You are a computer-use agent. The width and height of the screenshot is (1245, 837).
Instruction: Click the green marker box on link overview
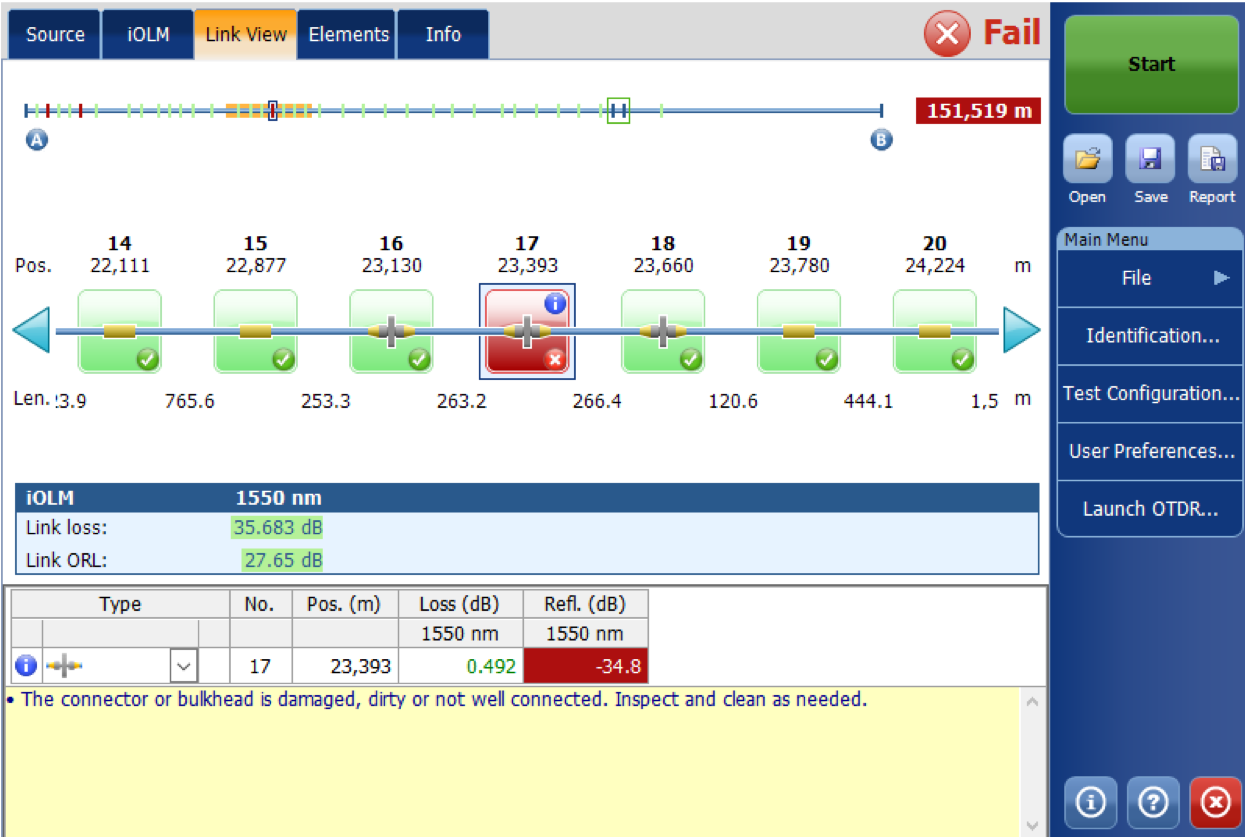point(618,111)
